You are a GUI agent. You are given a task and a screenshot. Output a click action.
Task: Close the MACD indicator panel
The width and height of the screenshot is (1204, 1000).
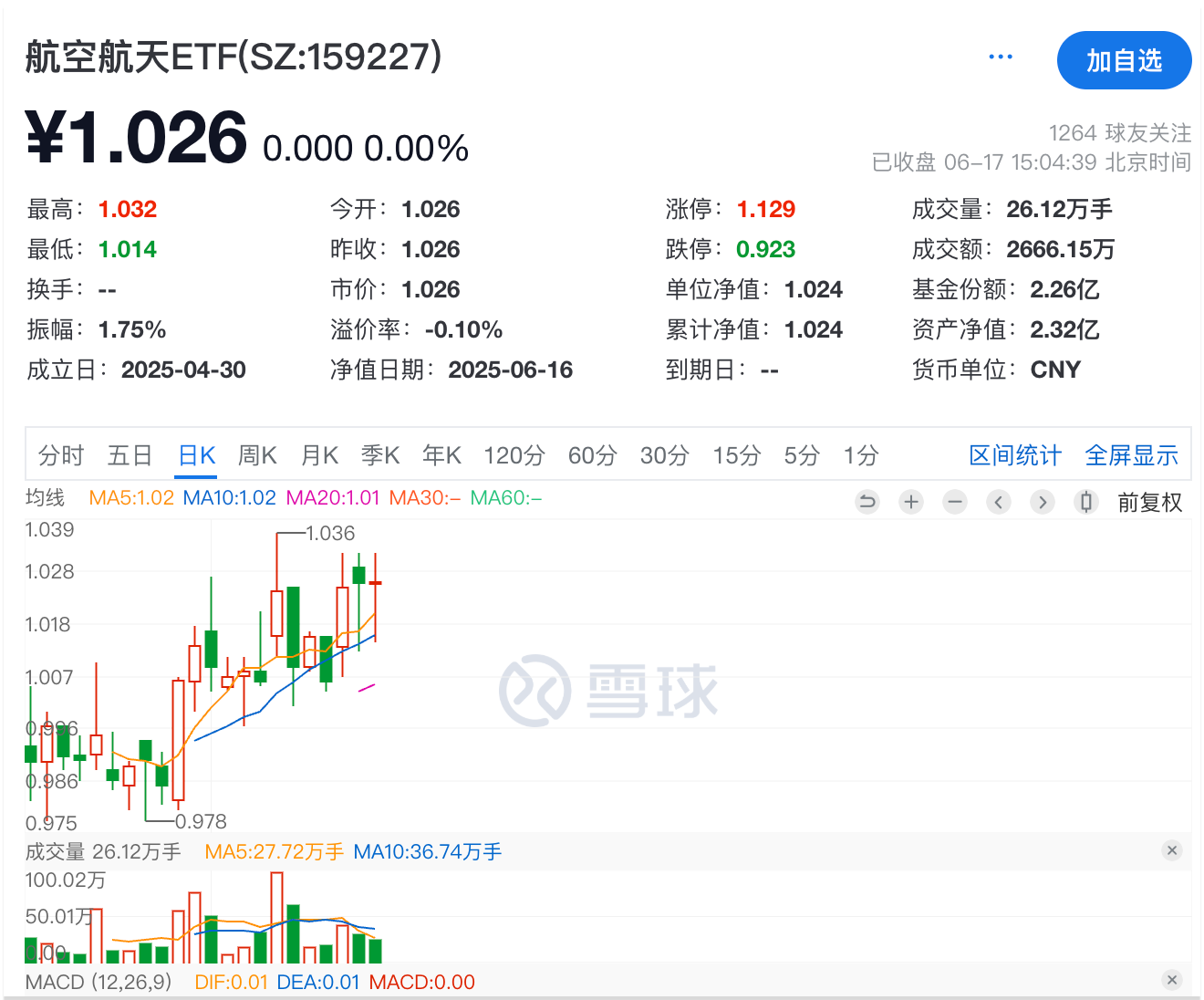tap(1172, 980)
